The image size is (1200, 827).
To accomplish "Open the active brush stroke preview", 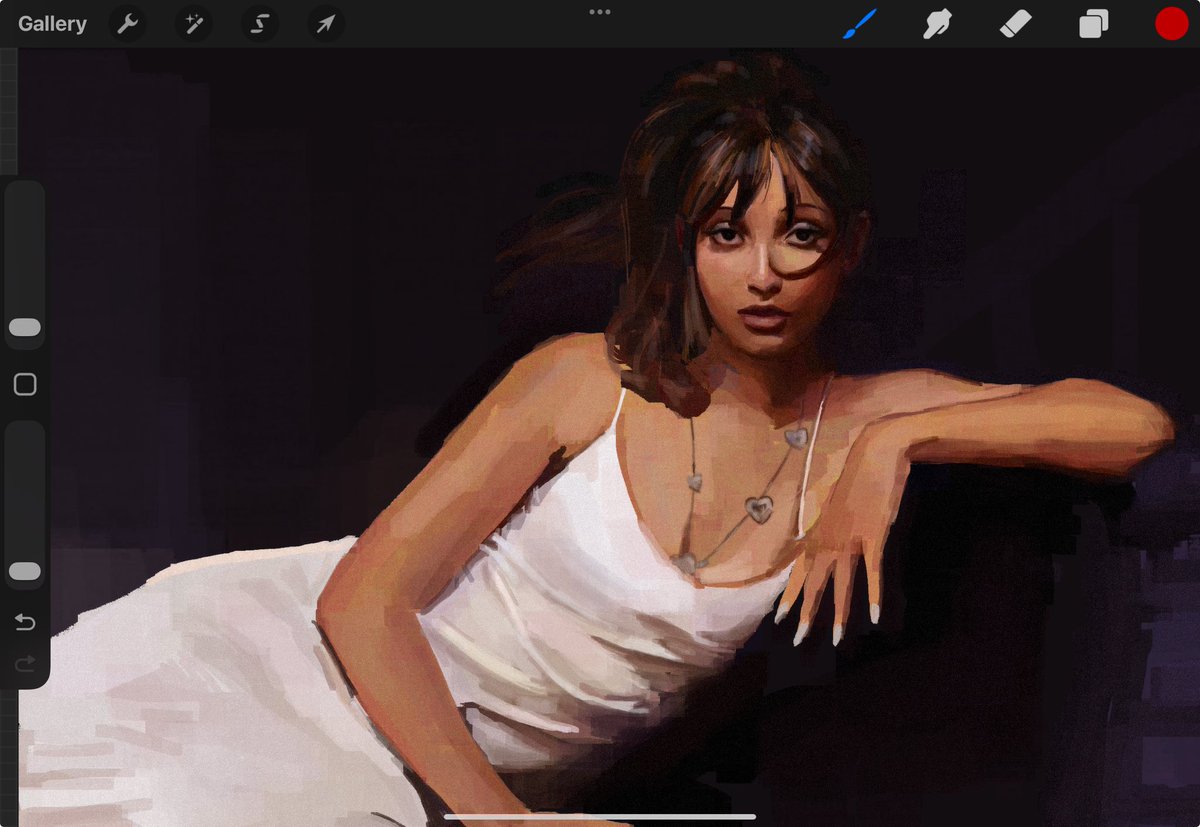I will coord(860,23).
